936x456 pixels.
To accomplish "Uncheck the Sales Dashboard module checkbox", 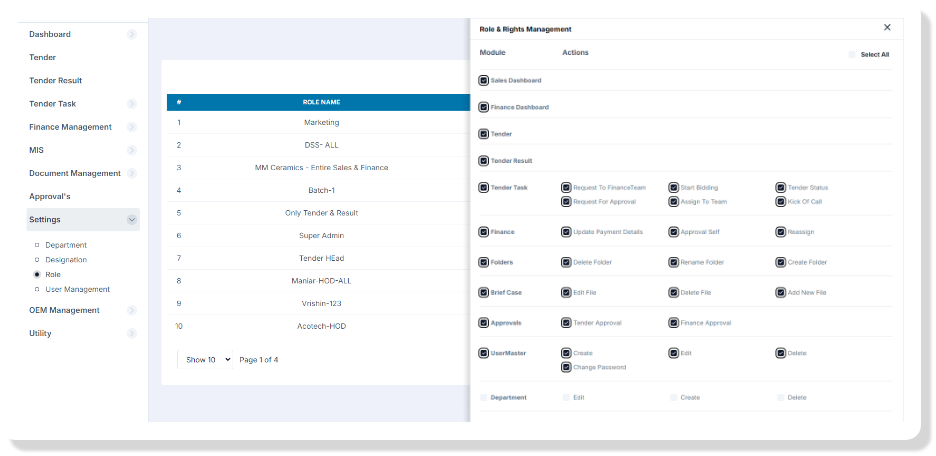I will tap(484, 80).
